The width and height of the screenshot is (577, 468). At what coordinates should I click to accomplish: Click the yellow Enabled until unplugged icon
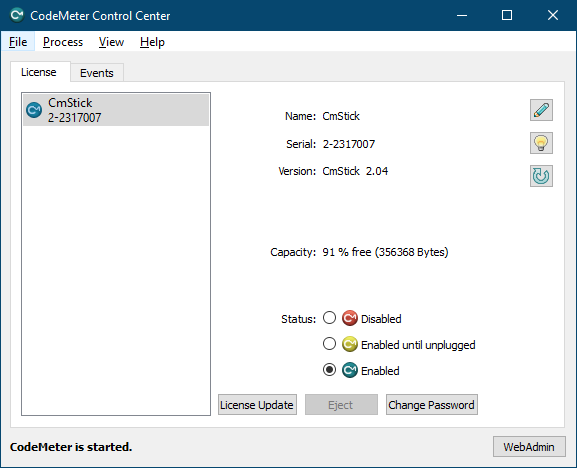[350, 344]
